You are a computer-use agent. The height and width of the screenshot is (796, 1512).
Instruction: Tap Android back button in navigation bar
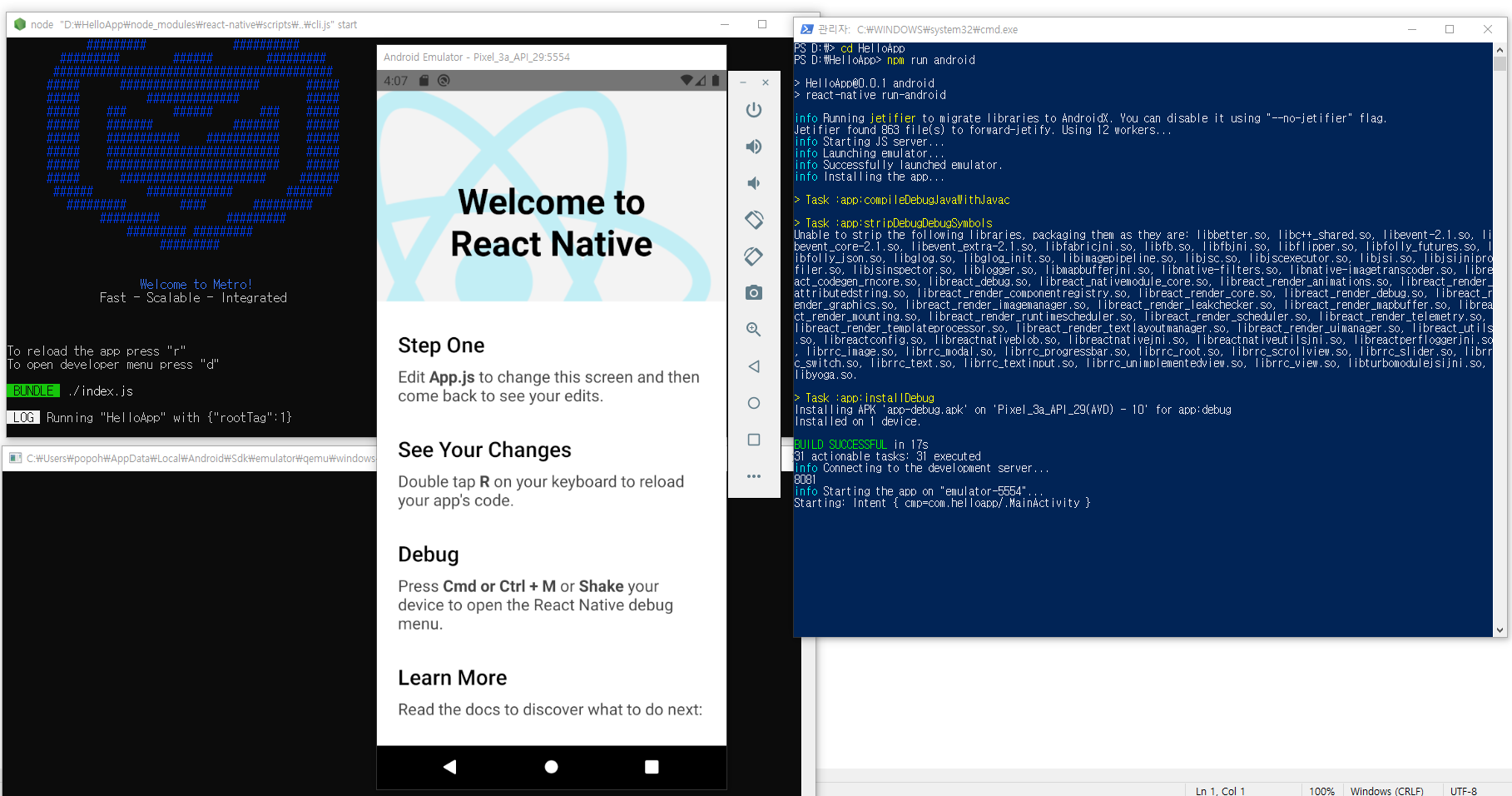(x=450, y=767)
